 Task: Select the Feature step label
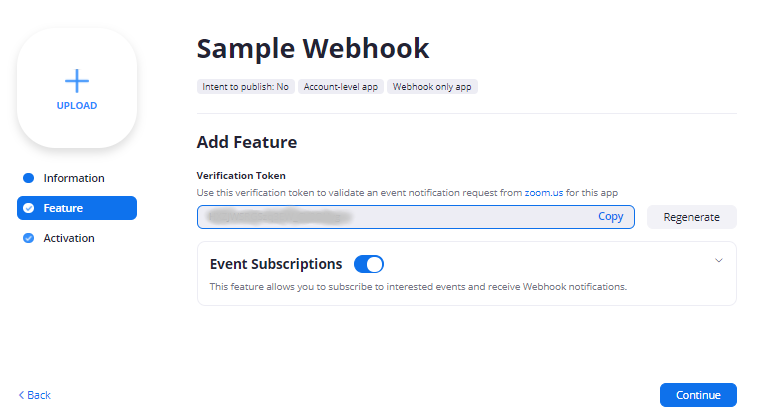[x=63, y=208]
